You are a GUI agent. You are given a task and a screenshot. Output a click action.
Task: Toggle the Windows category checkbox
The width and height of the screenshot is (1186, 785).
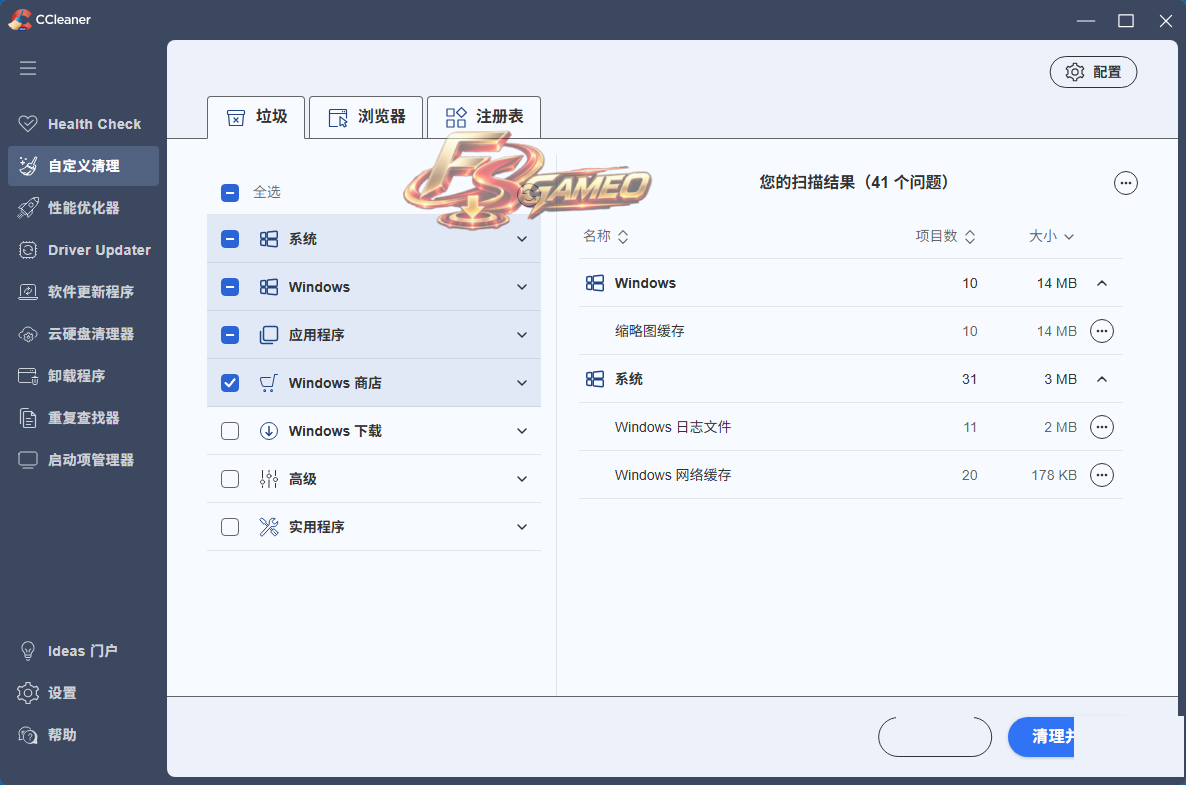pyautogui.click(x=230, y=287)
